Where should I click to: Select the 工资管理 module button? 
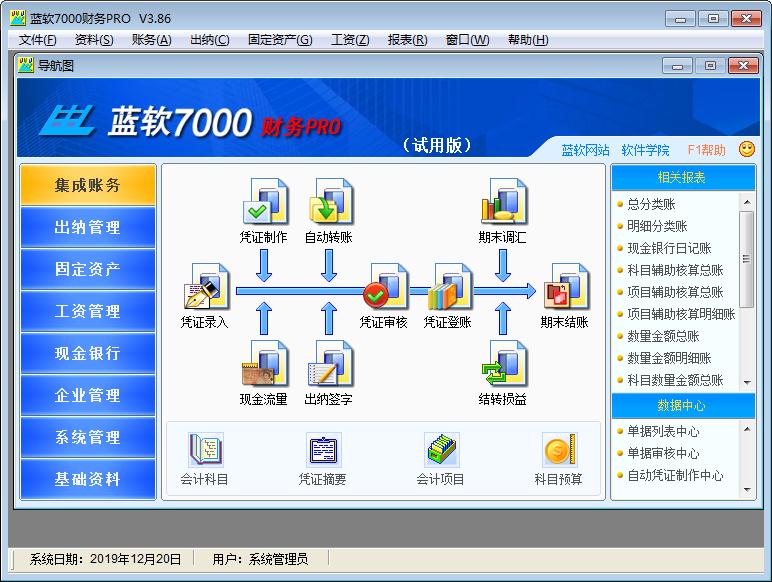point(88,311)
